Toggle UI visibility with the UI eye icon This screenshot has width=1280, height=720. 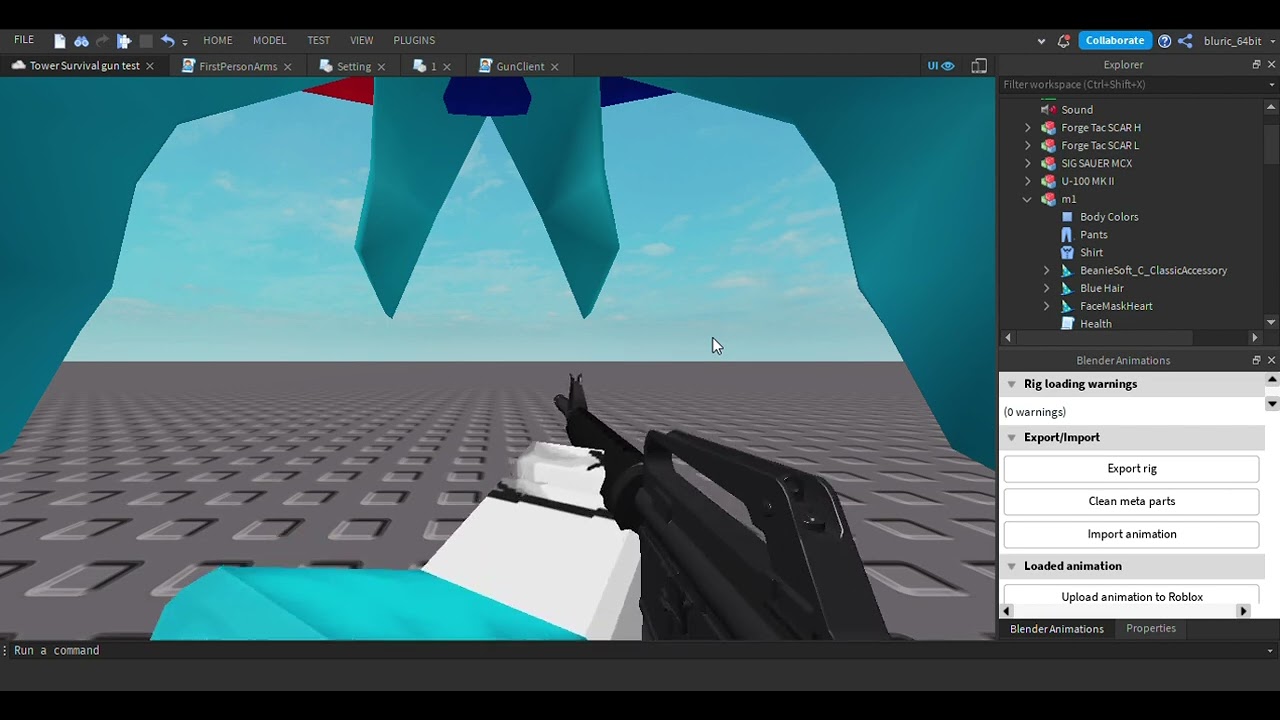point(940,64)
